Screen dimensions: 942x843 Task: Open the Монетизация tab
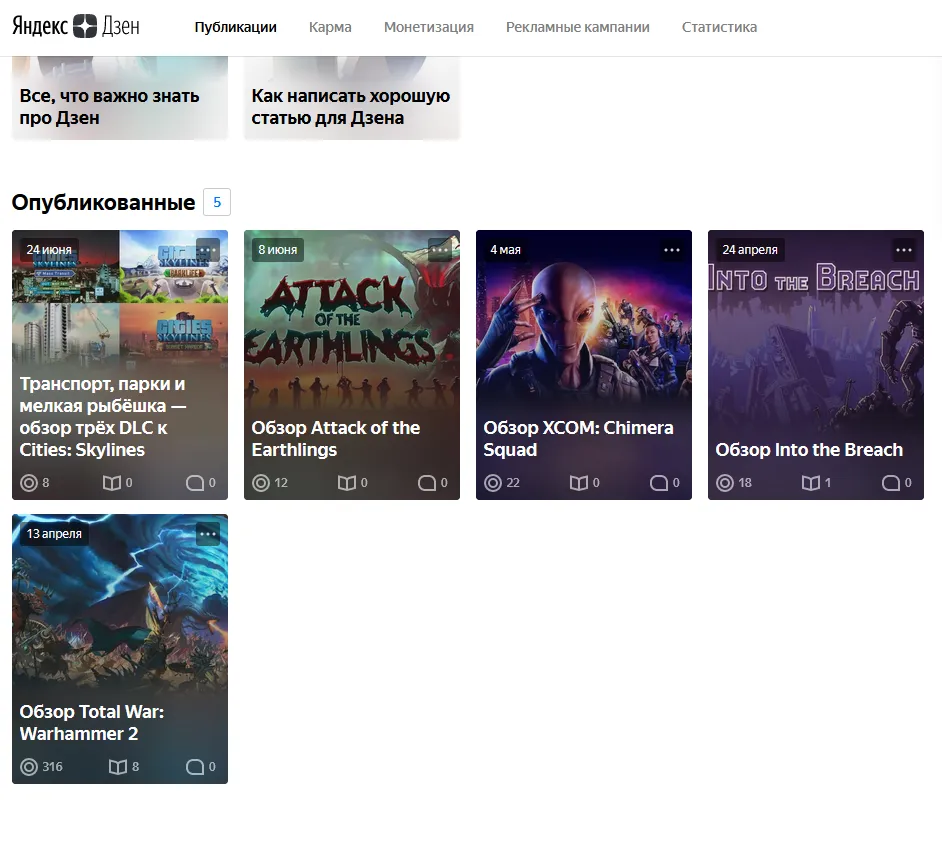[x=429, y=27]
